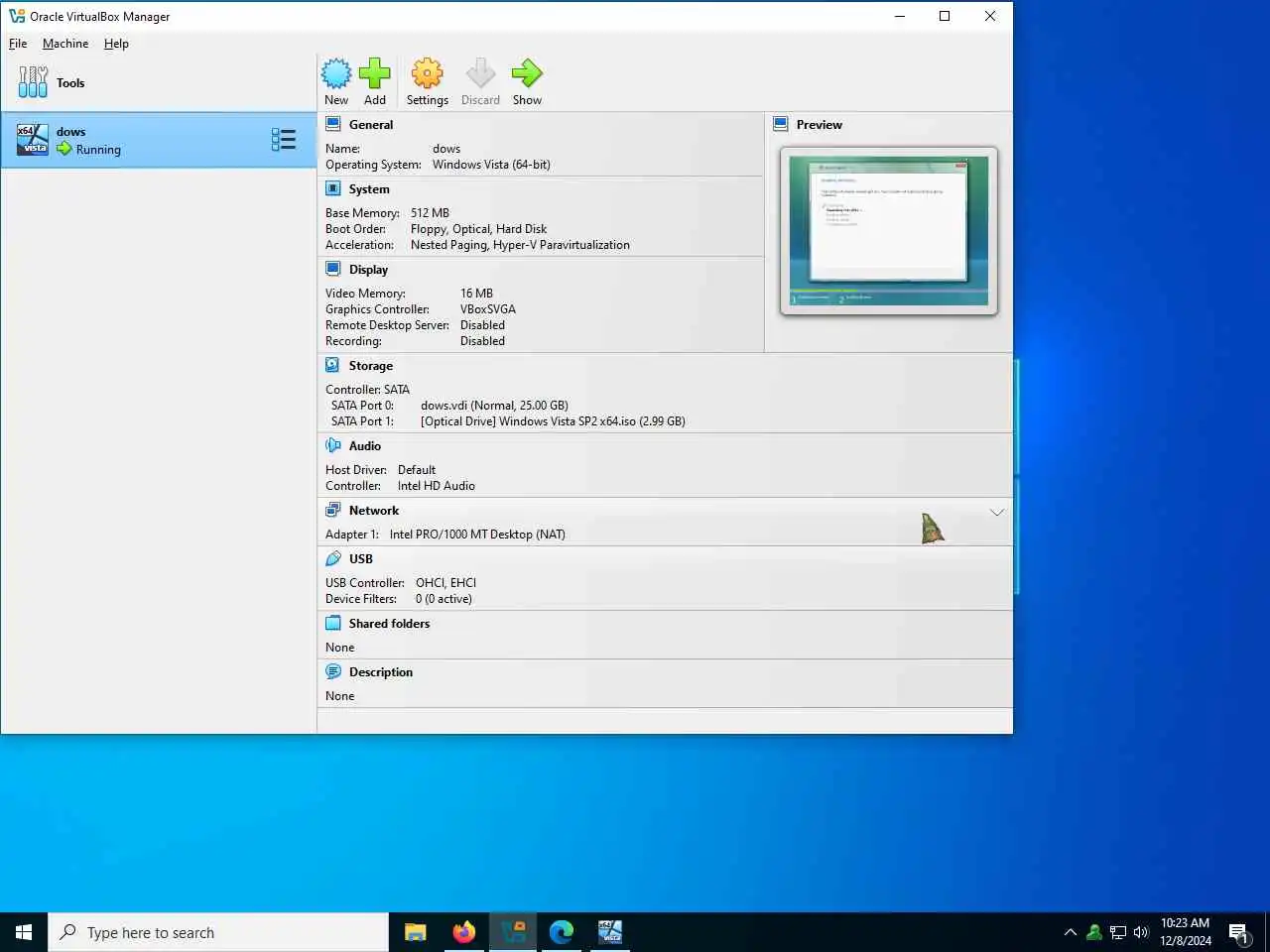The image size is (1270, 952).
Task: Open the running Vista VM taskbar icon
Action: [x=610, y=932]
